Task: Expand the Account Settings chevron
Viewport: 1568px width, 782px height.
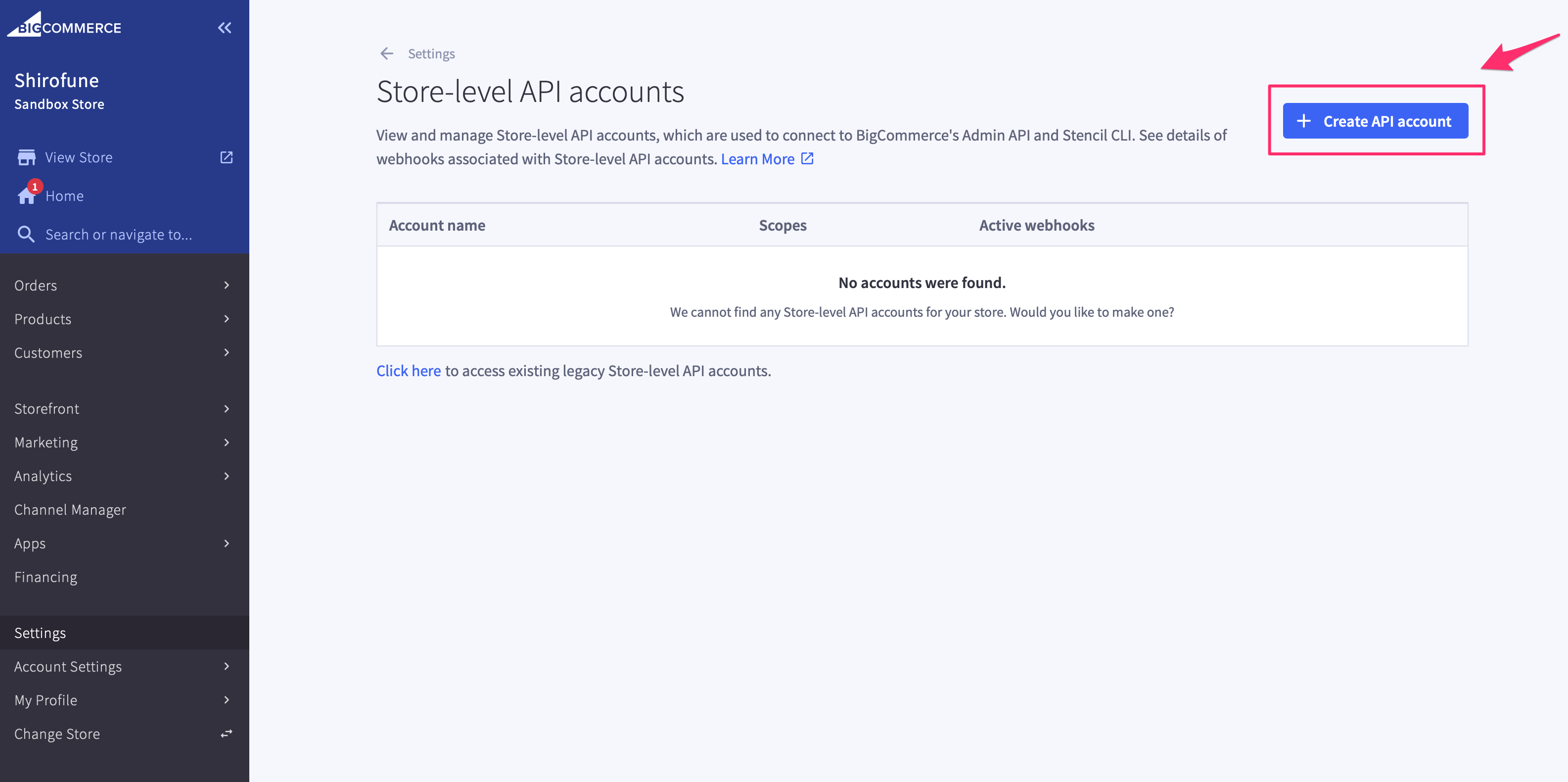Action: click(x=227, y=666)
